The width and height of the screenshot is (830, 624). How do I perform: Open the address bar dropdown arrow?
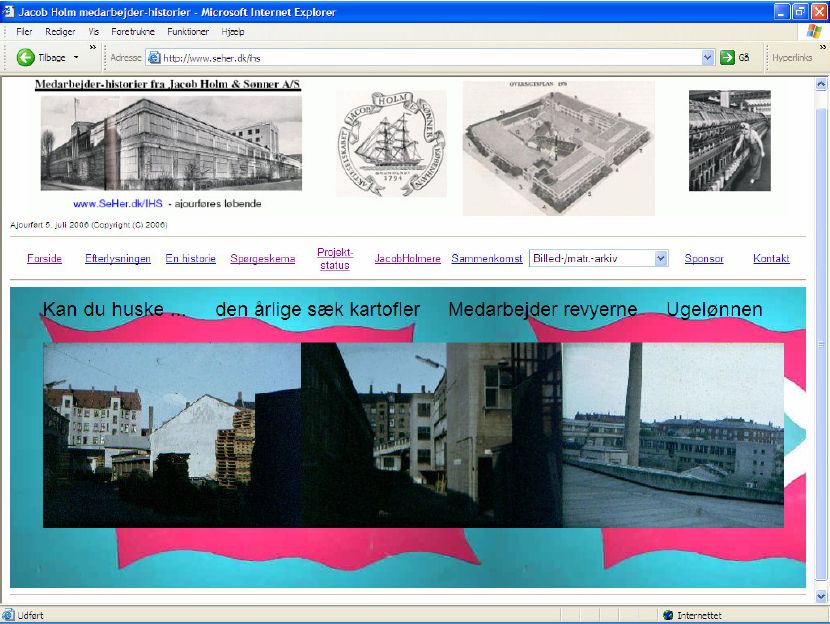pyautogui.click(x=708, y=58)
